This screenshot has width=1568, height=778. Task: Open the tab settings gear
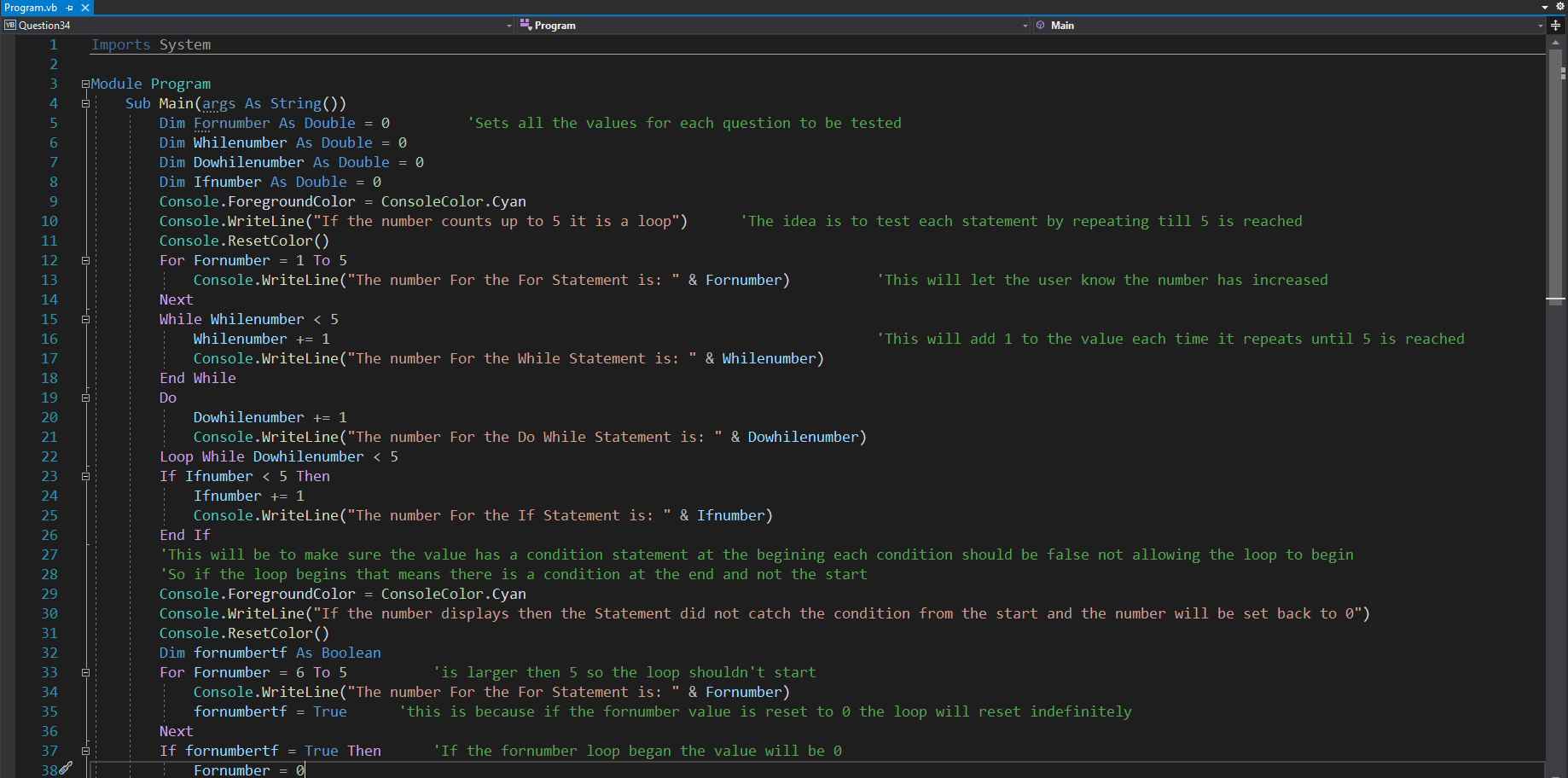pos(1560,6)
